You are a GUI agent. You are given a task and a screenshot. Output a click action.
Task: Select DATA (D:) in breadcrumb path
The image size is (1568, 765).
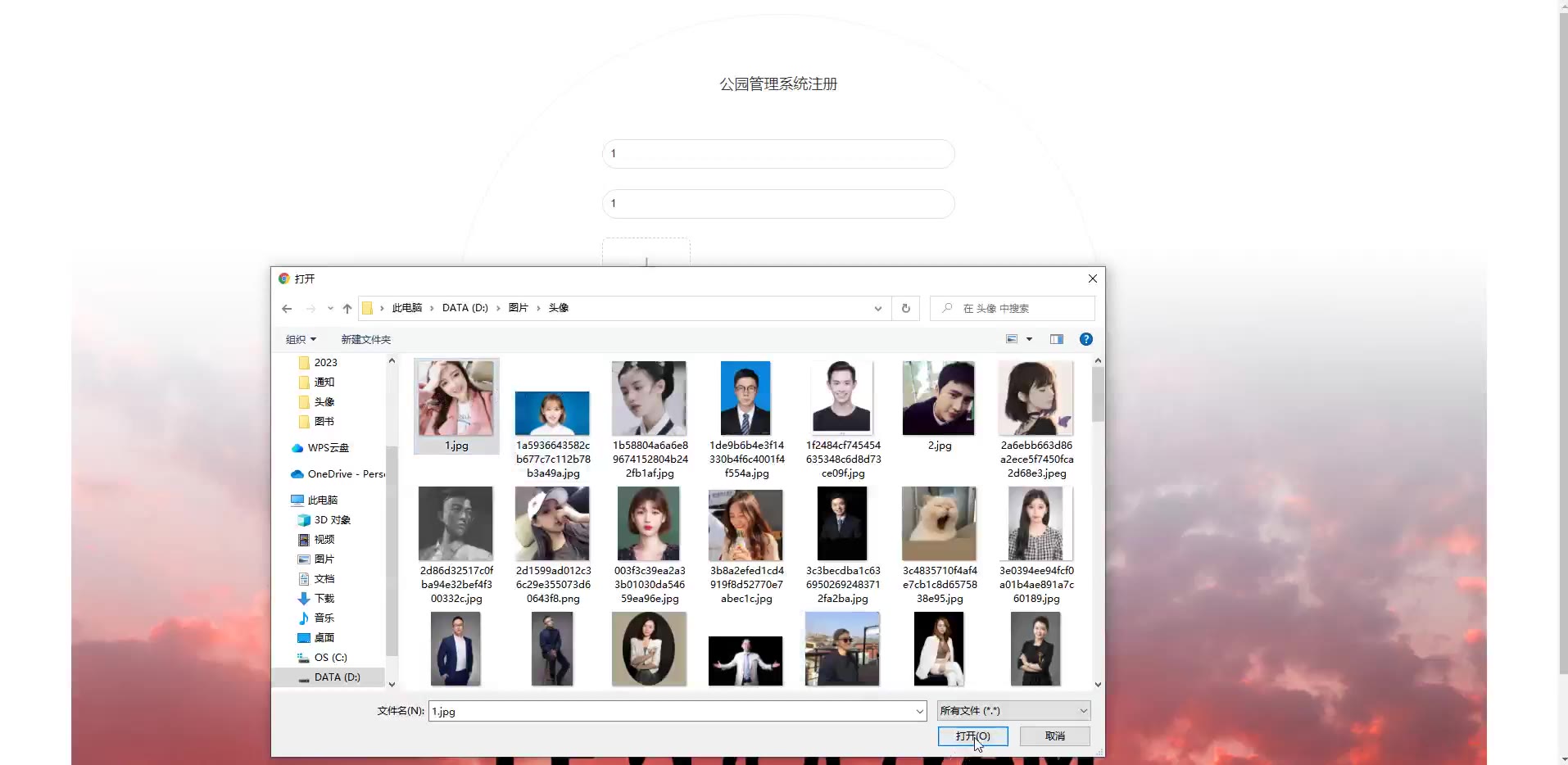click(x=465, y=308)
